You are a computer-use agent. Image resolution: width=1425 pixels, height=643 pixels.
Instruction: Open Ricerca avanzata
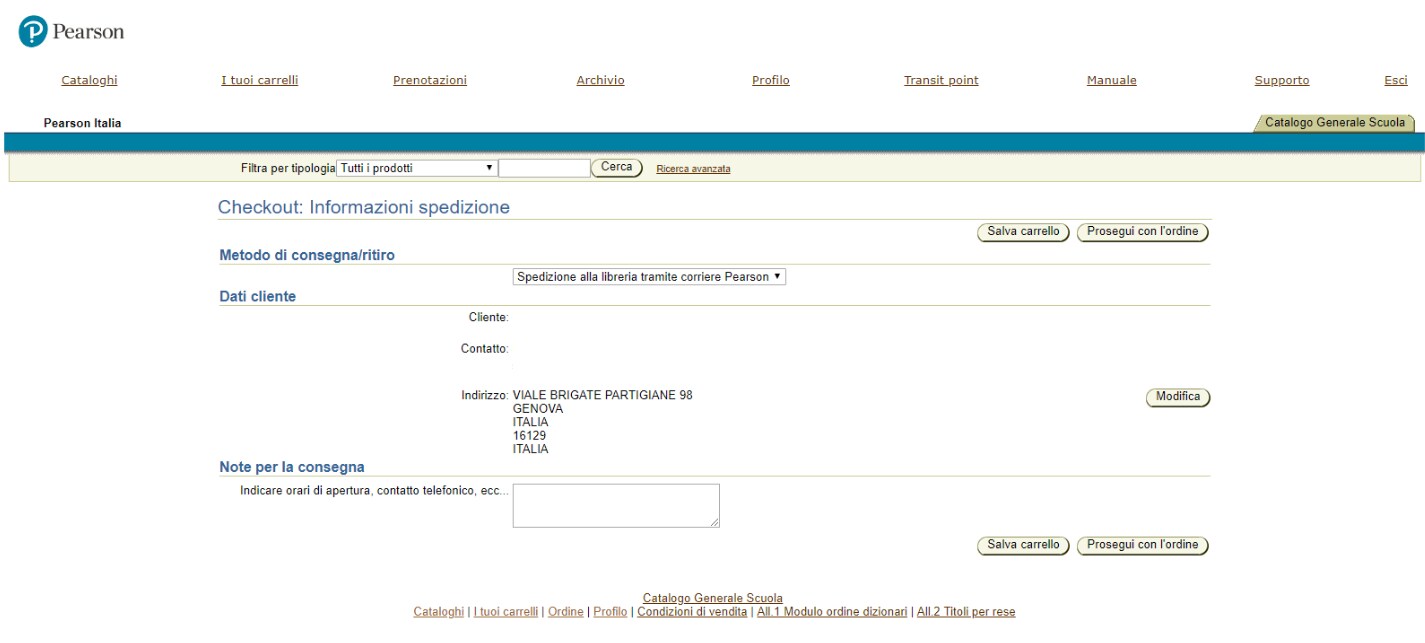[693, 169]
